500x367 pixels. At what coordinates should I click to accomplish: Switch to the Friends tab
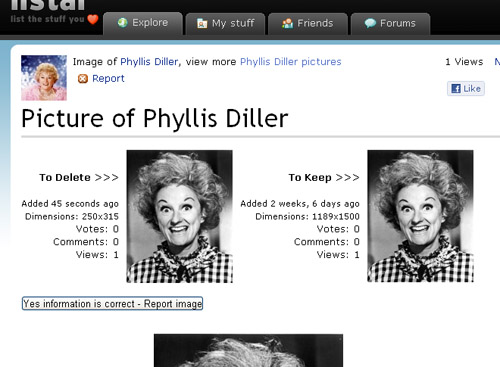(308, 24)
